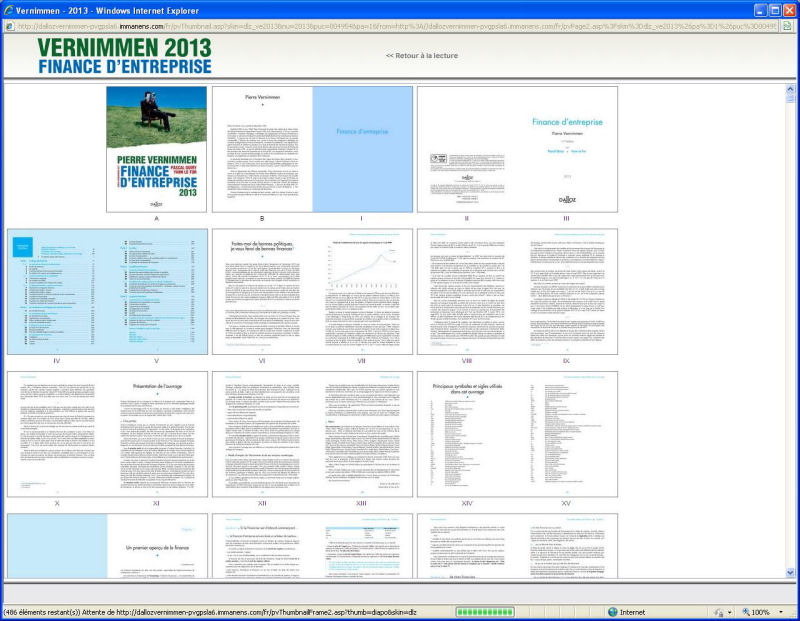Click the page icon in the address bar
Image resolution: width=800 pixels, height=621 pixels.
click(9, 26)
